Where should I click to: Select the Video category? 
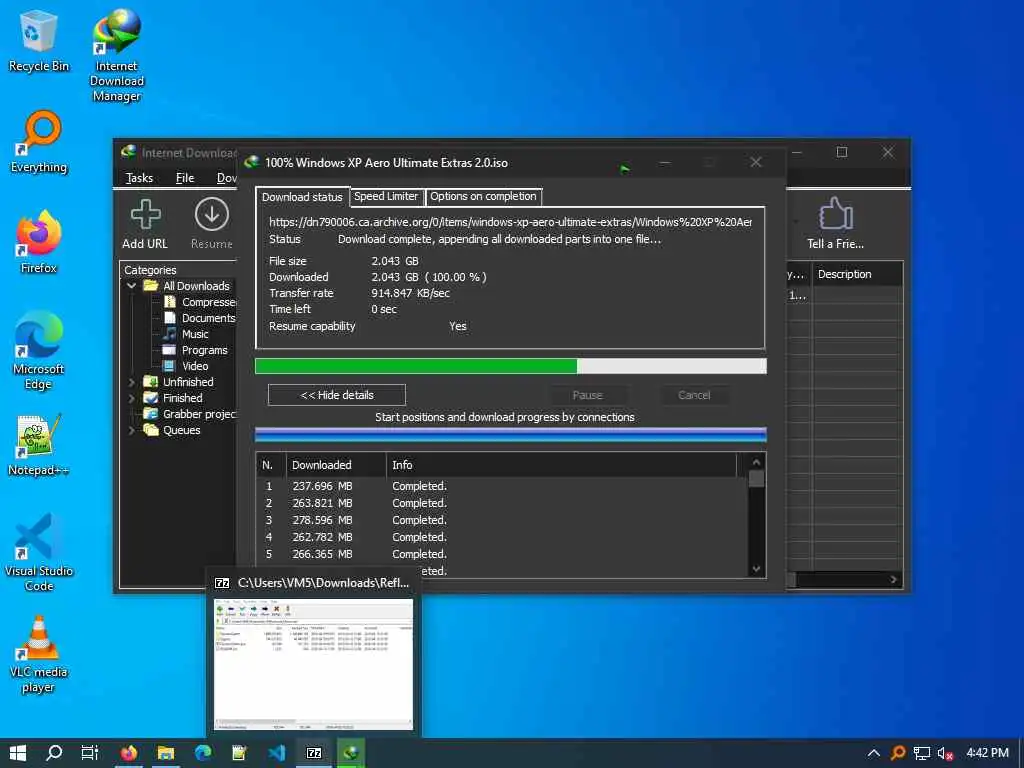(x=186, y=366)
